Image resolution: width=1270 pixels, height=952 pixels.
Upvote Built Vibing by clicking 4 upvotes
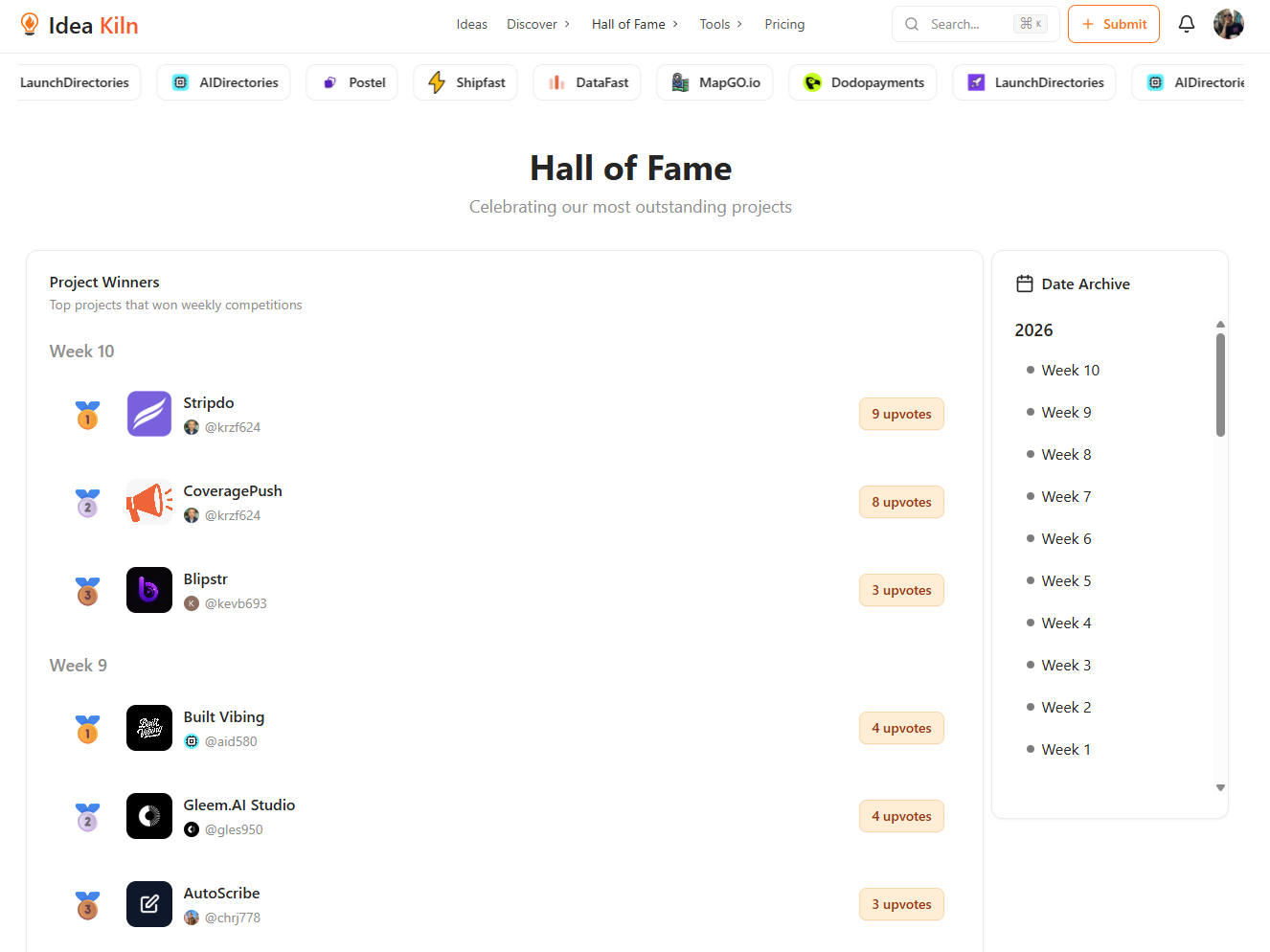tap(901, 728)
